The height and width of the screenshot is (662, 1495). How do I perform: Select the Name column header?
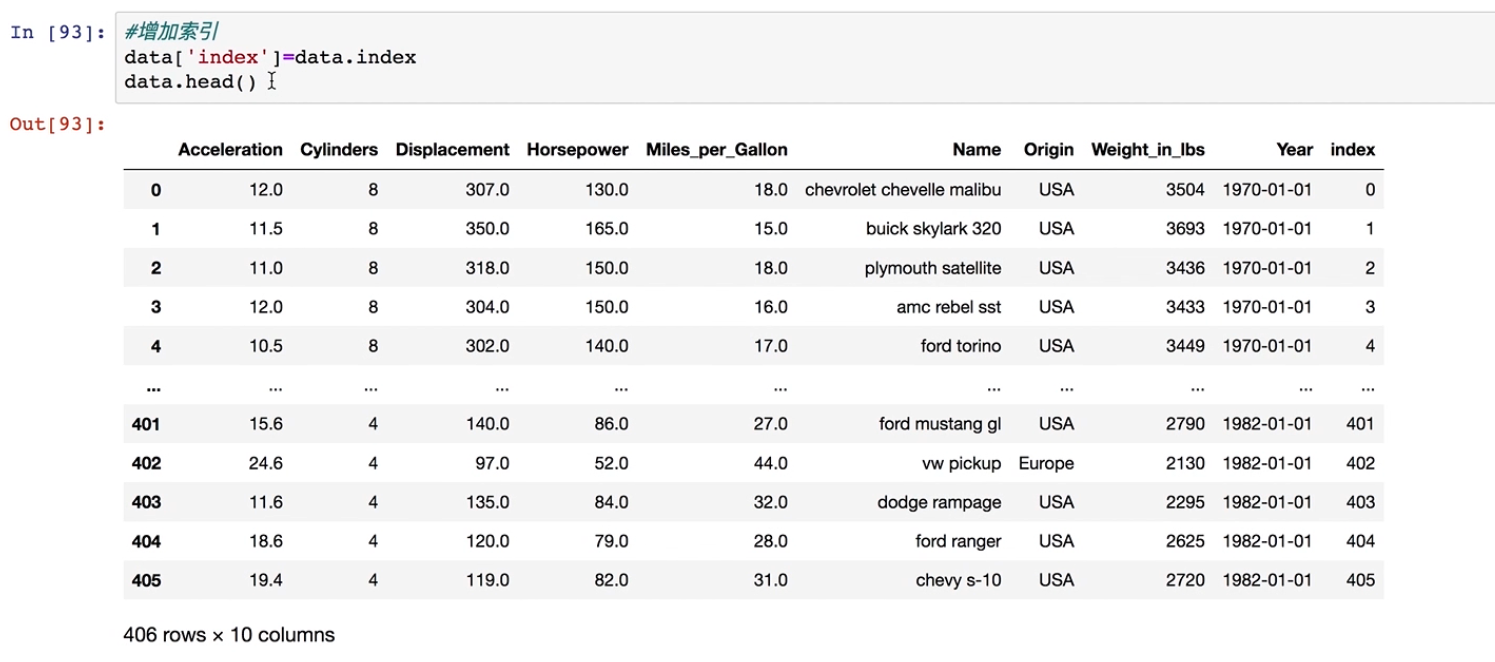tap(976, 150)
